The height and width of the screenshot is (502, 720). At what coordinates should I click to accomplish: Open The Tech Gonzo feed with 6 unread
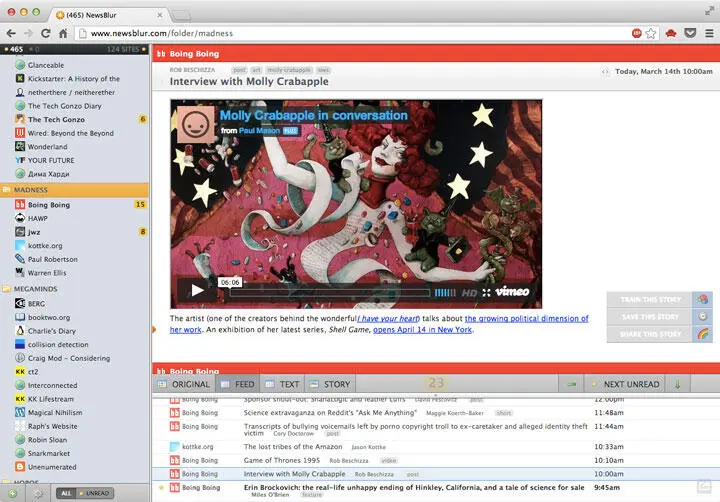[74, 119]
